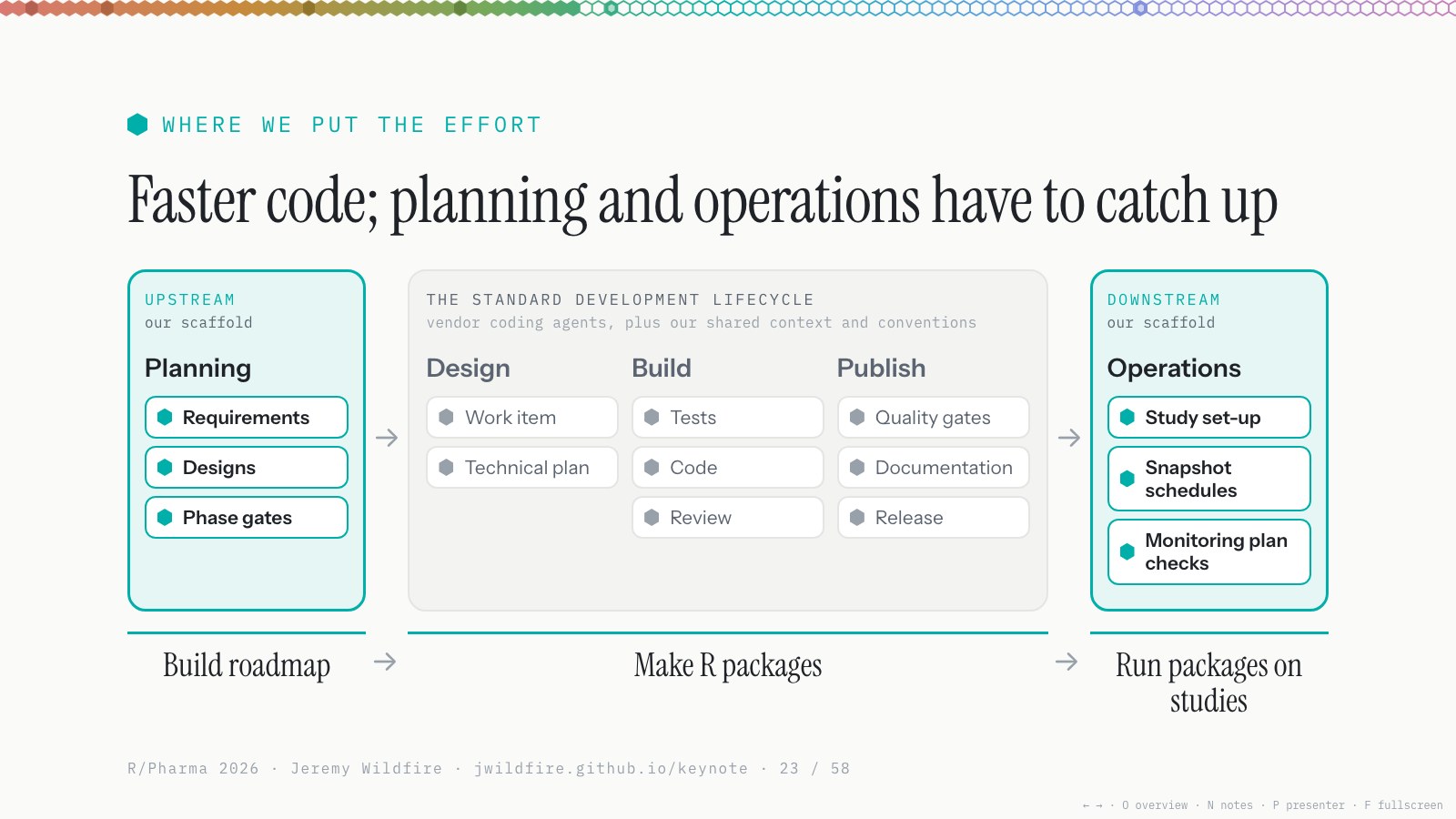Click the gray hexagon beside Code
The height and width of the screenshot is (819, 1456).
point(652,467)
